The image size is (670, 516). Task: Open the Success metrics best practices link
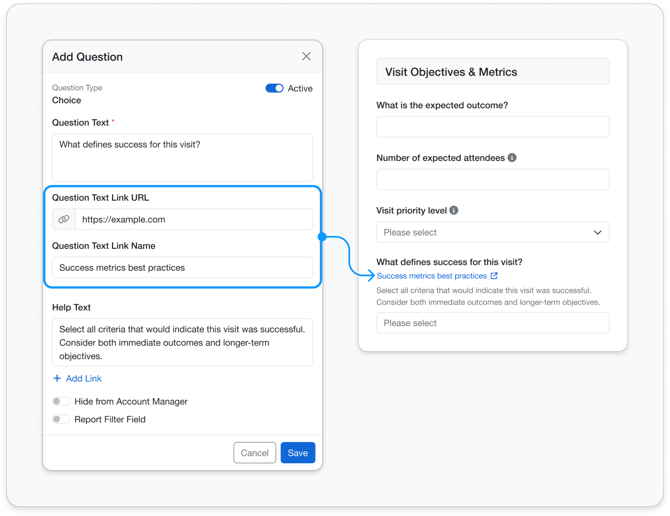coord(432,276)
